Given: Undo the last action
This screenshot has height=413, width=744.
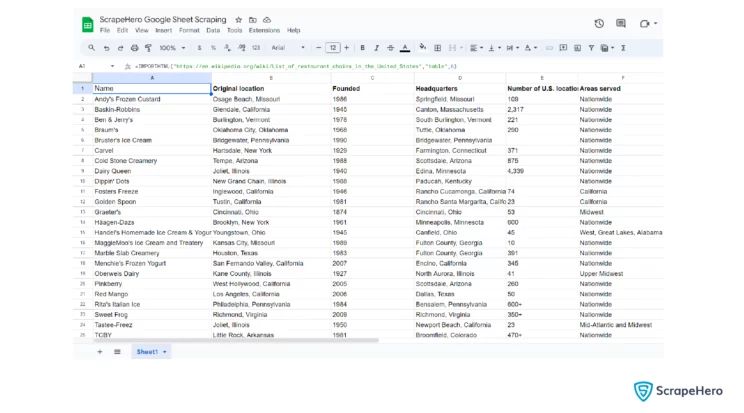Looking at the screenshot, I should pyautogui.click(x=106, y=48).
